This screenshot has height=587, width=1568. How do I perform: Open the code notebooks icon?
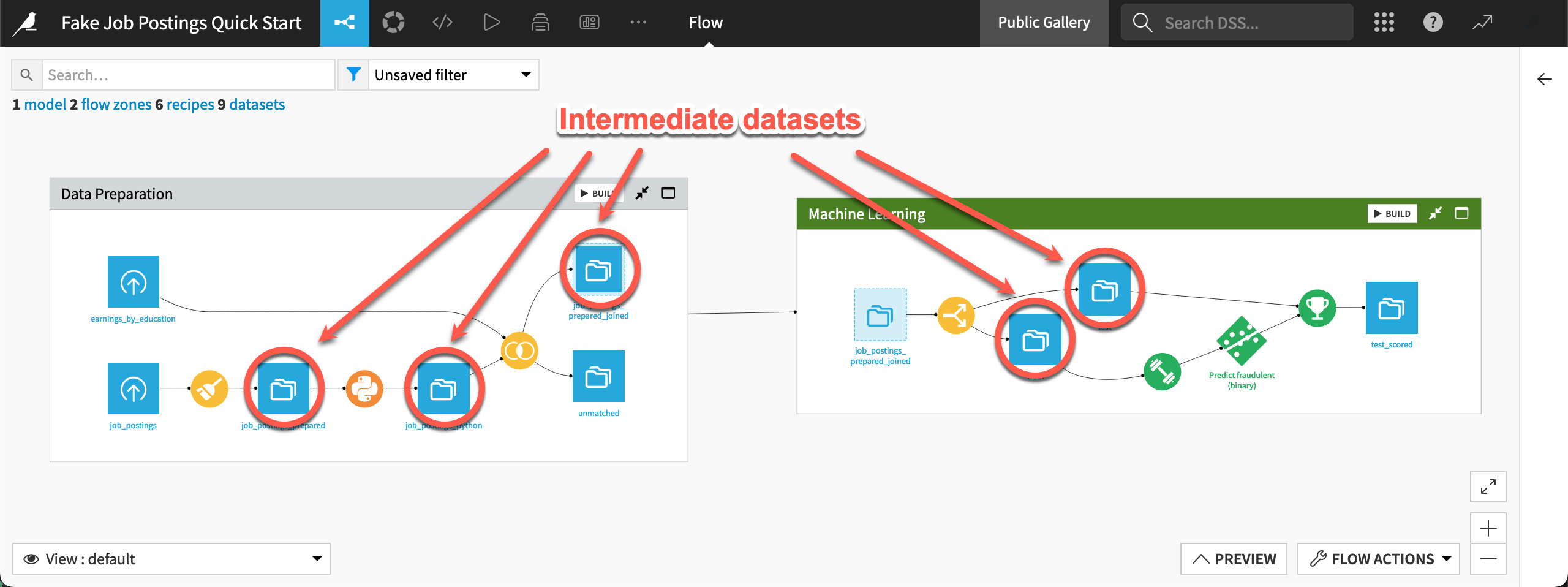point(442,23)
